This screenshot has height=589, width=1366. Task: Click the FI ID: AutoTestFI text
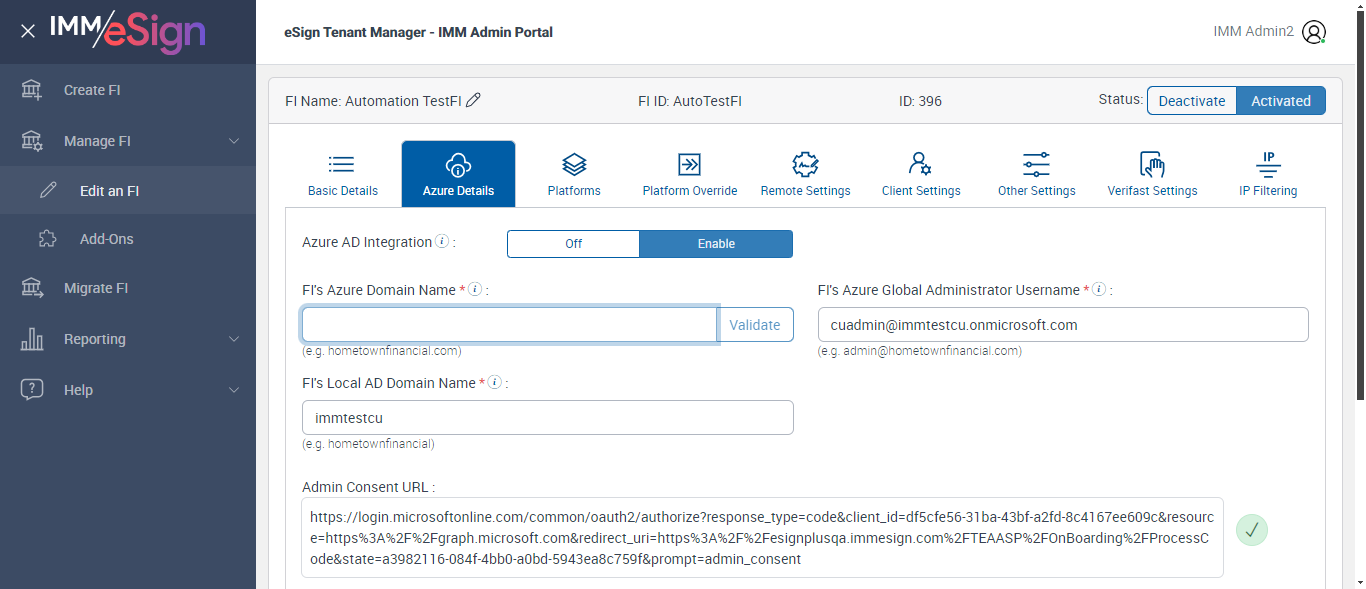[x=690, y=101]
